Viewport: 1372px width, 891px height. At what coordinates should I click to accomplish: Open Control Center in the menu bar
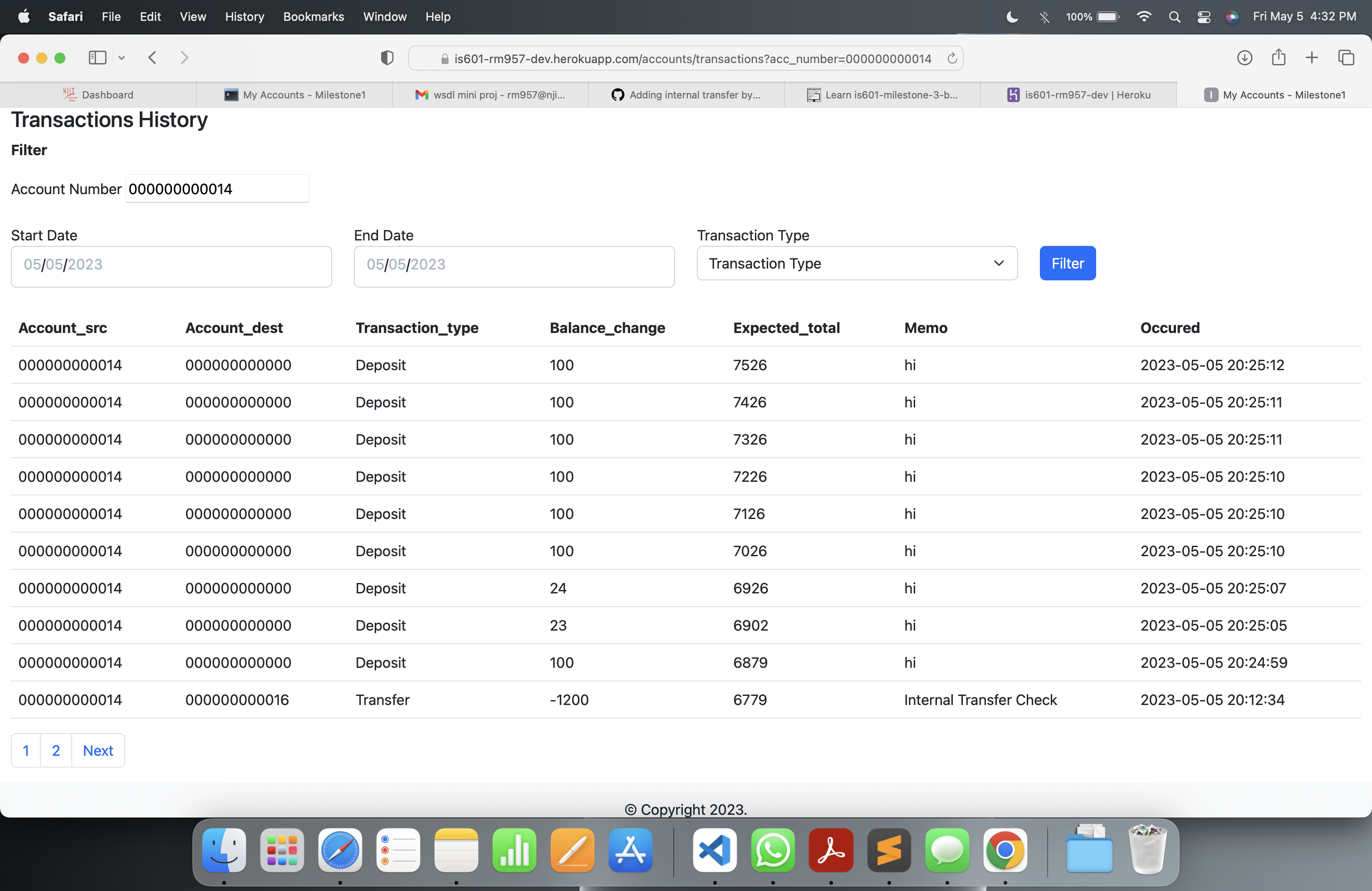tap(1203, 17)
